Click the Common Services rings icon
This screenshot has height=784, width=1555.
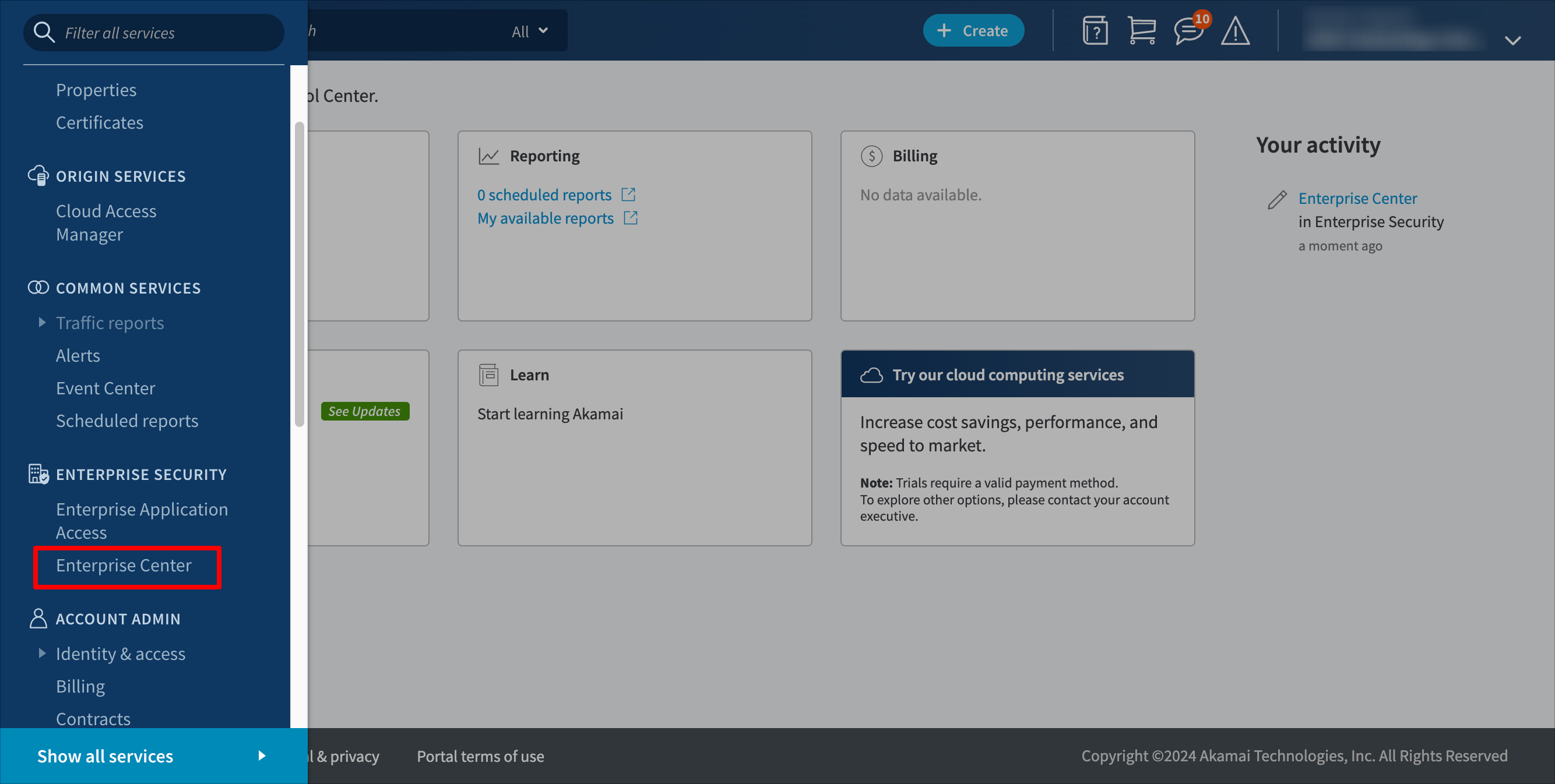click(x=38, y=288)
